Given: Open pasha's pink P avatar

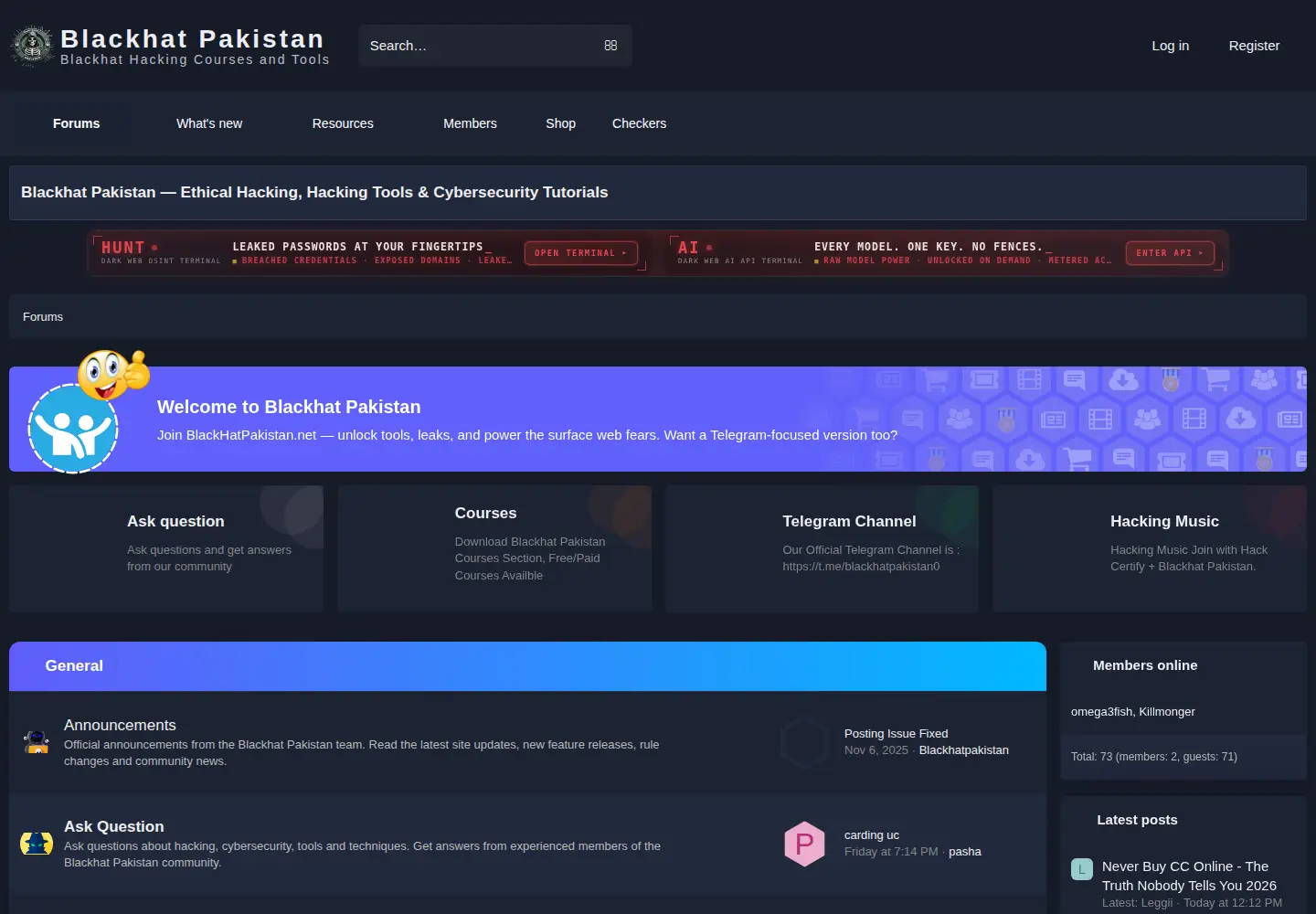Looking at the screenshot, I should point(804,844).
